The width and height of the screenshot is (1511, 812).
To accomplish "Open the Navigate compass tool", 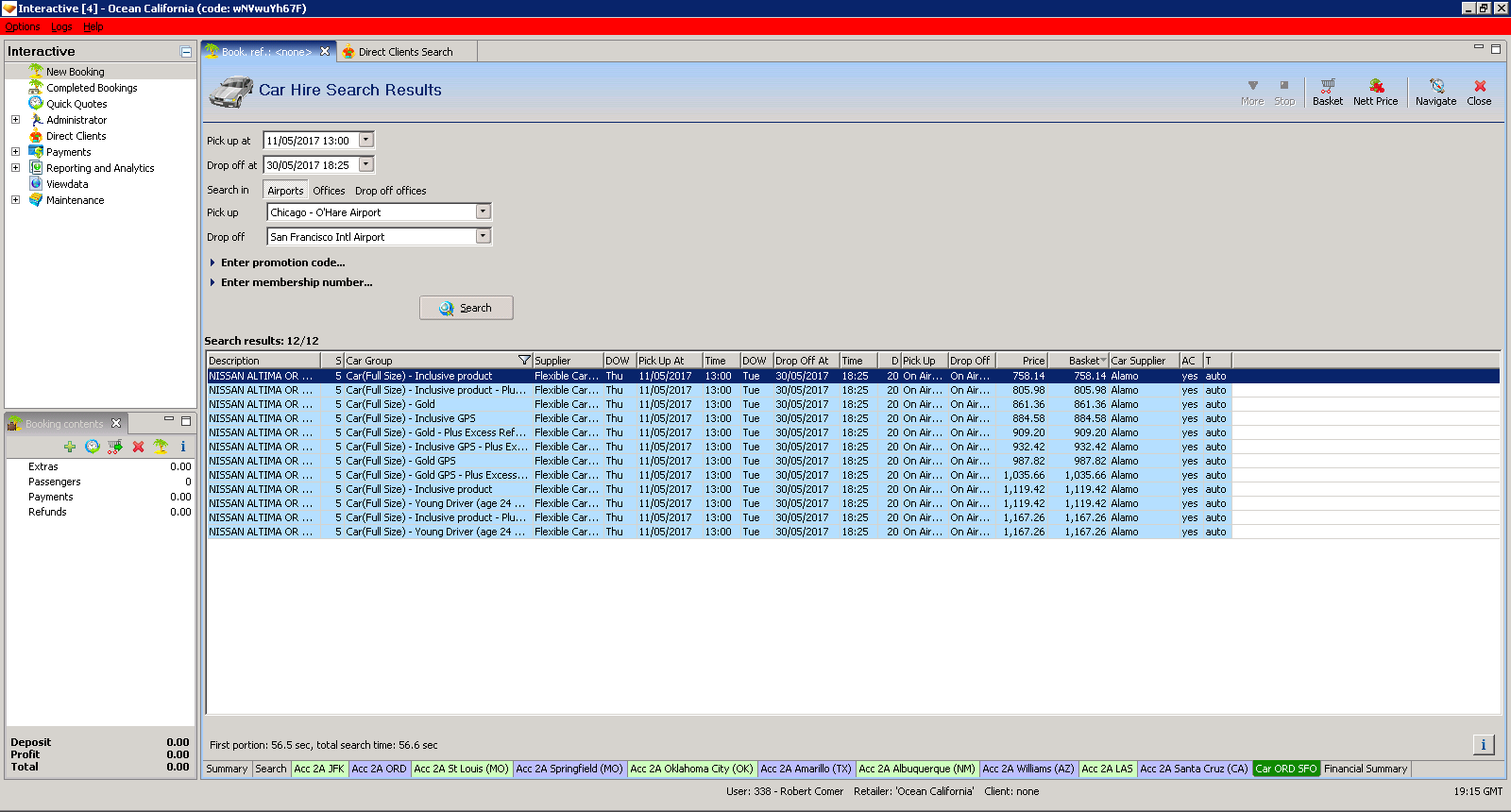I will [1435, 92].
